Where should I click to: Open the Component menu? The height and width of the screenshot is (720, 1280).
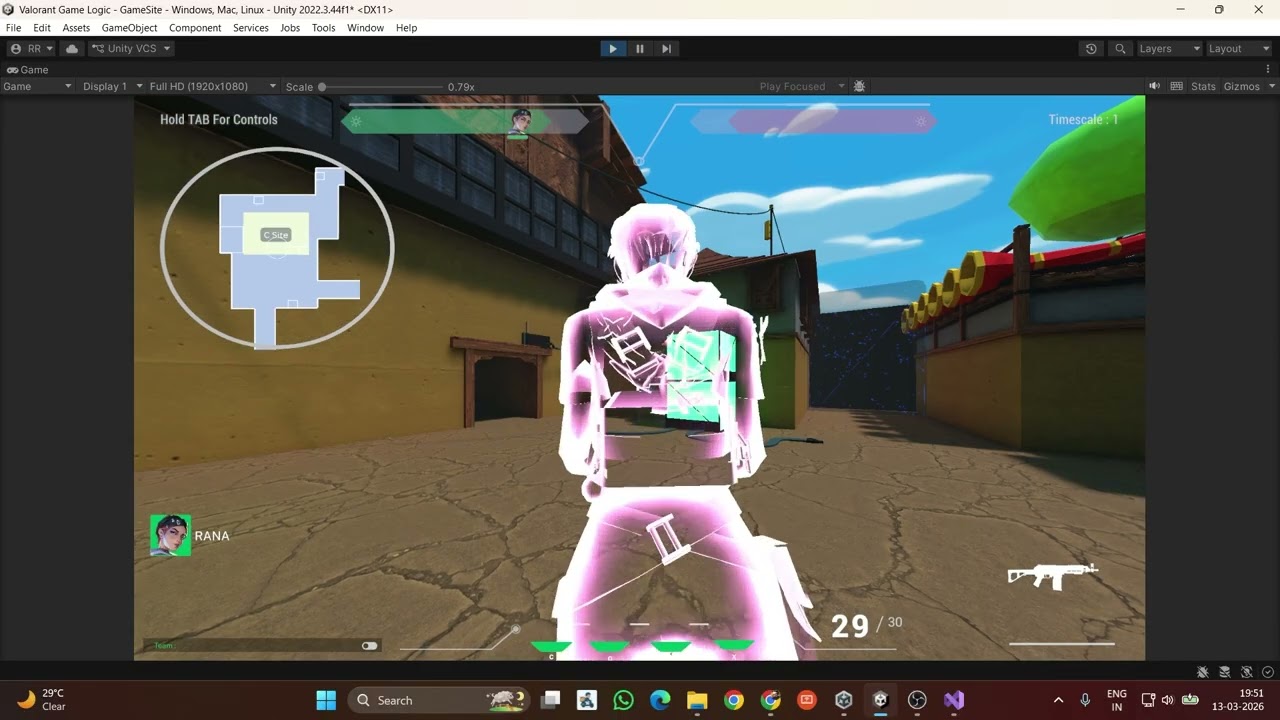195,28
